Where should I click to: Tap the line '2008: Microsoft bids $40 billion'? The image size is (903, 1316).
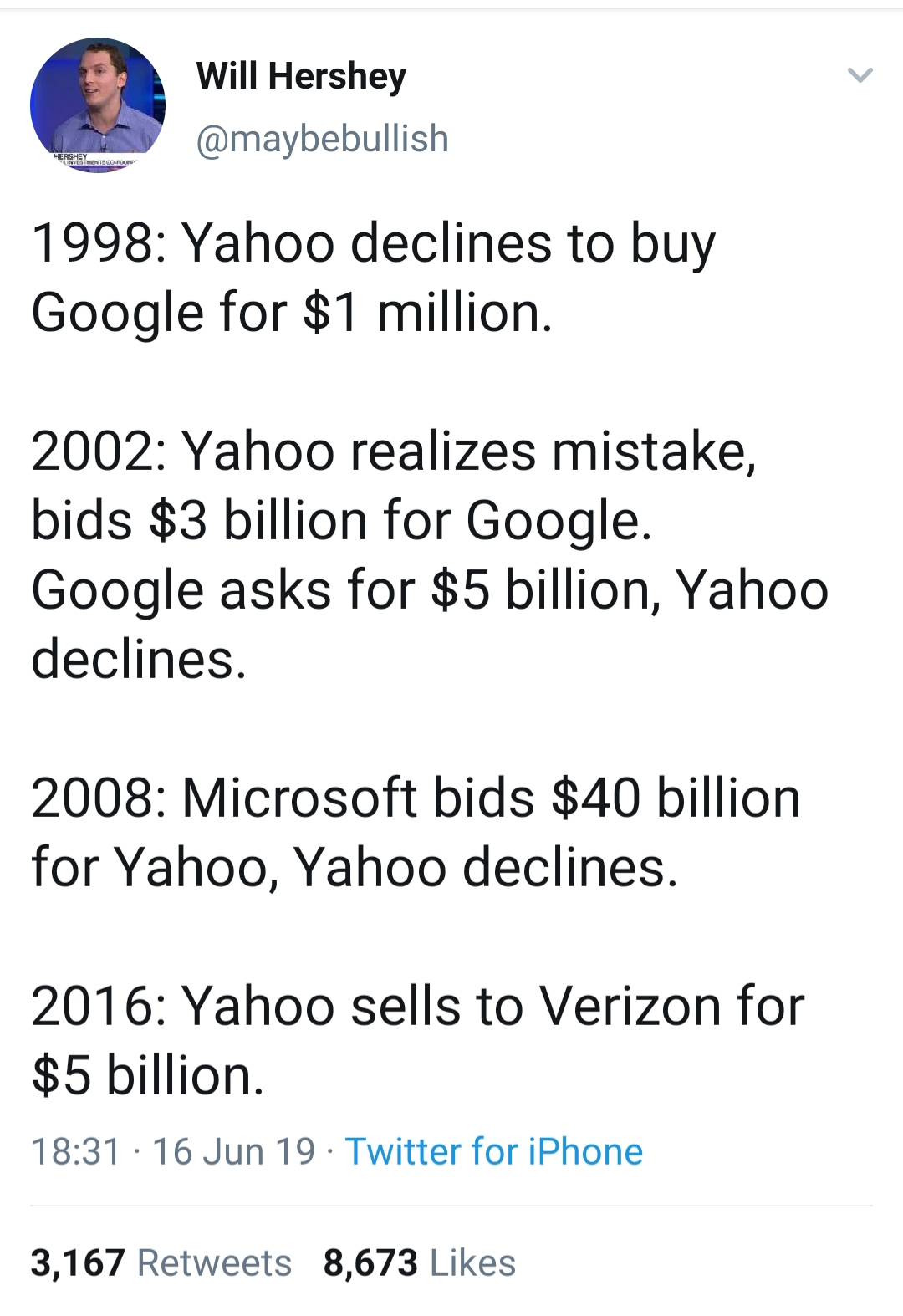[416, 798]
